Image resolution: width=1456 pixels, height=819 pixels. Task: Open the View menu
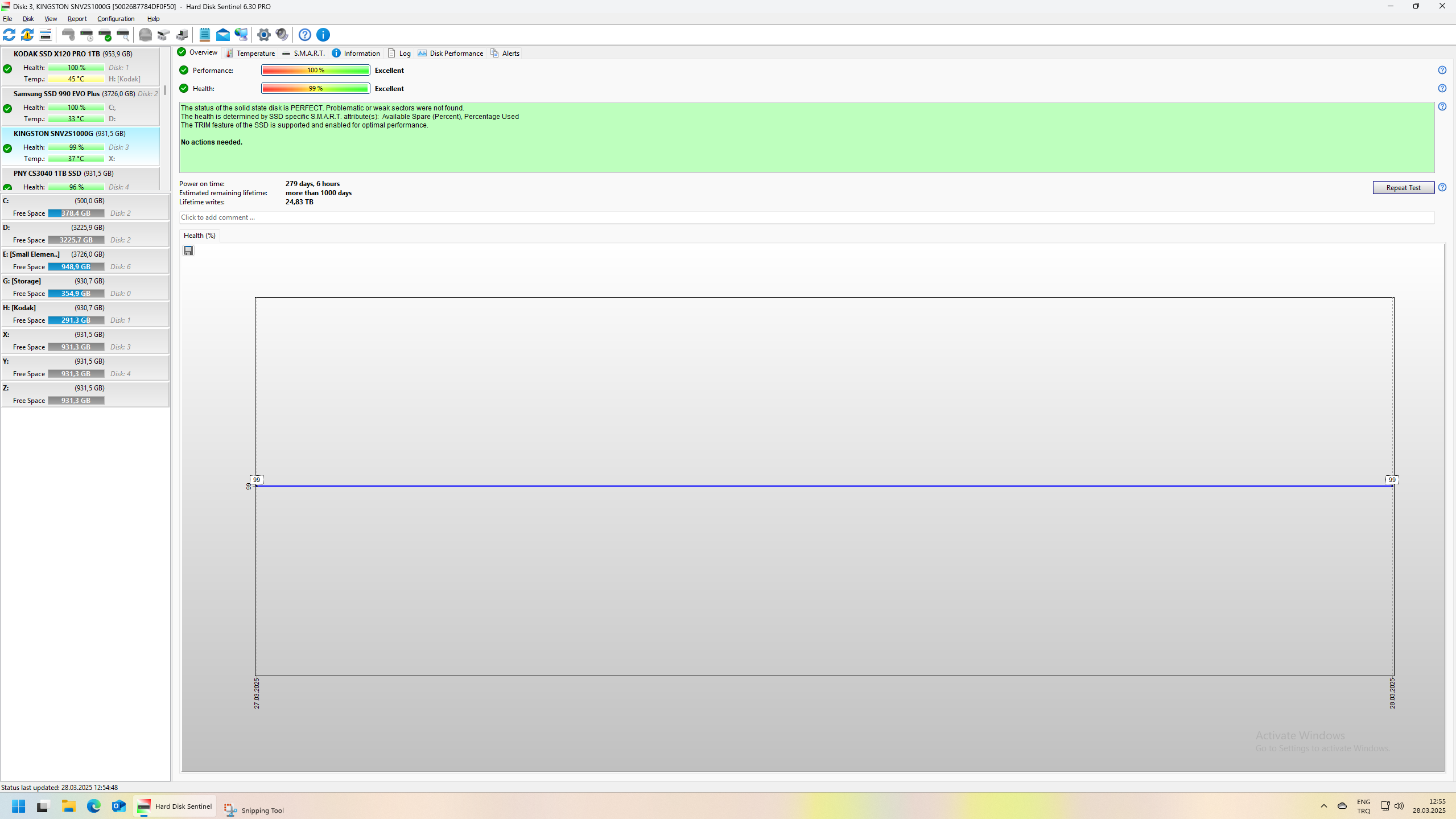coord(51,19)
